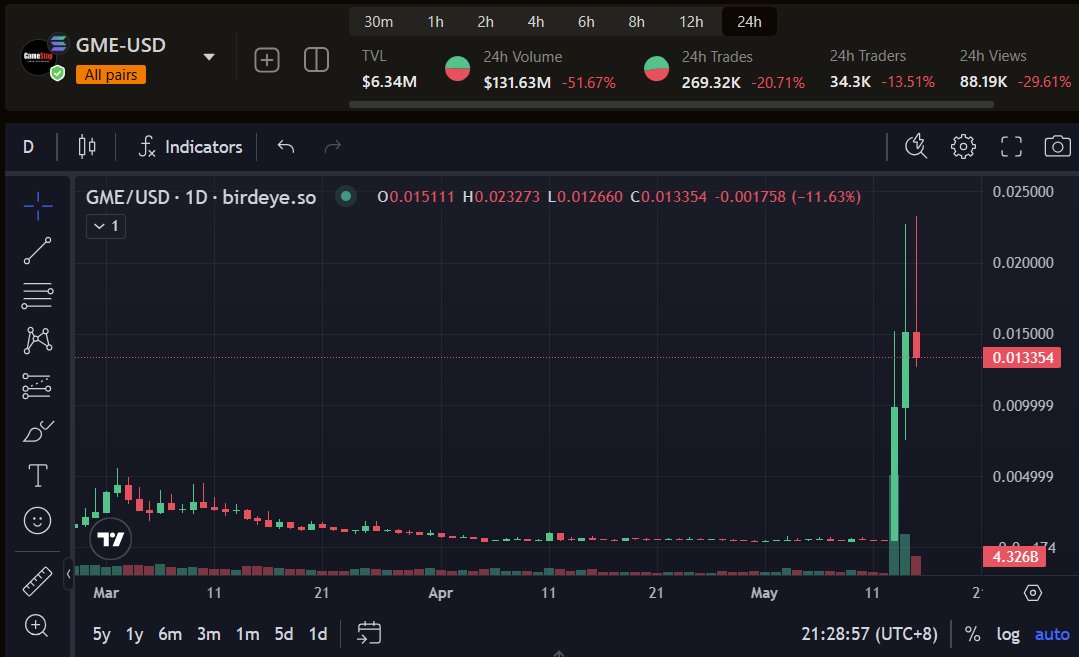
Task: Switch stats to 30m timeframe
Action: pyautogui.click(x=378, y=22)
